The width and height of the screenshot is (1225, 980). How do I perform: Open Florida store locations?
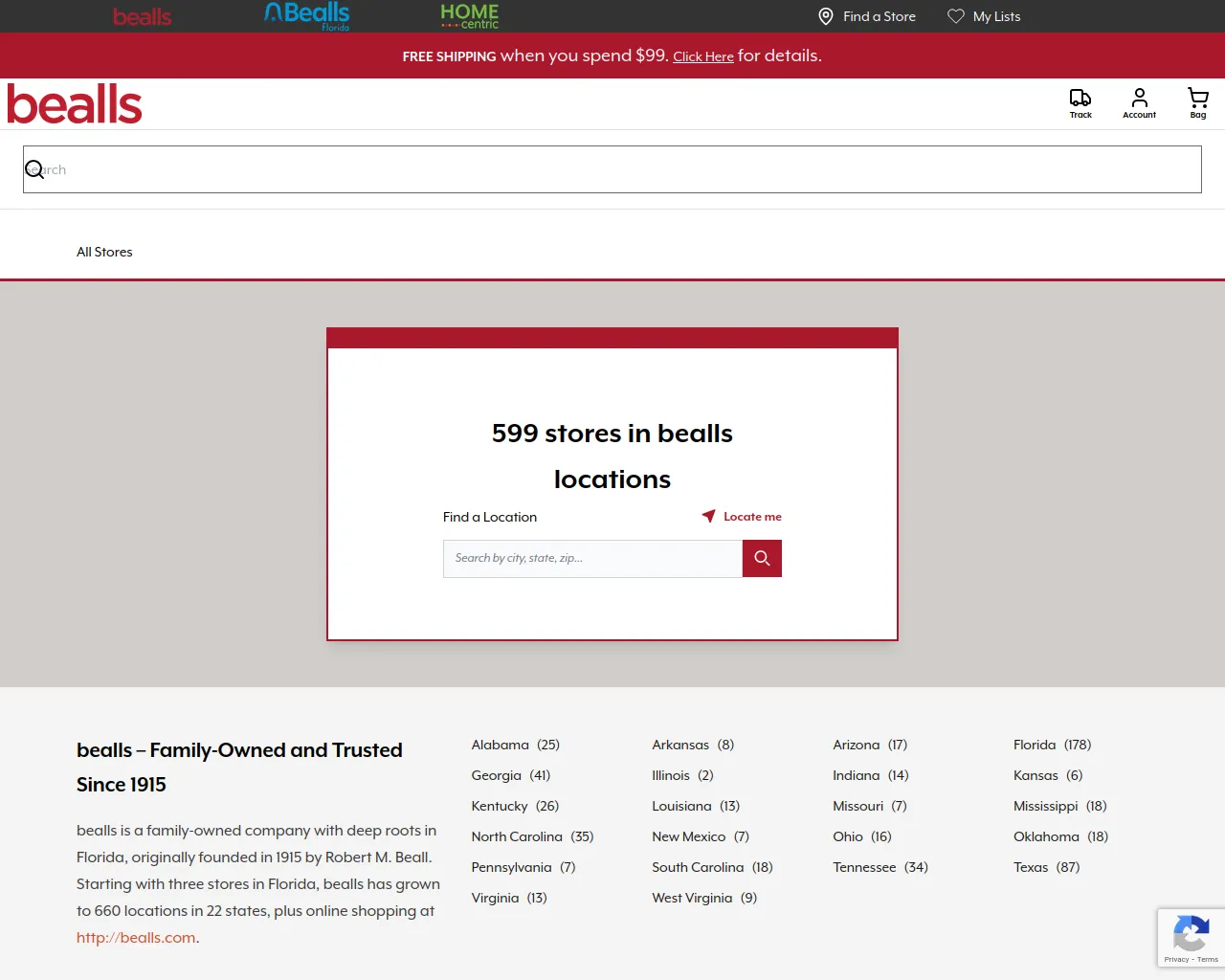1052,745
